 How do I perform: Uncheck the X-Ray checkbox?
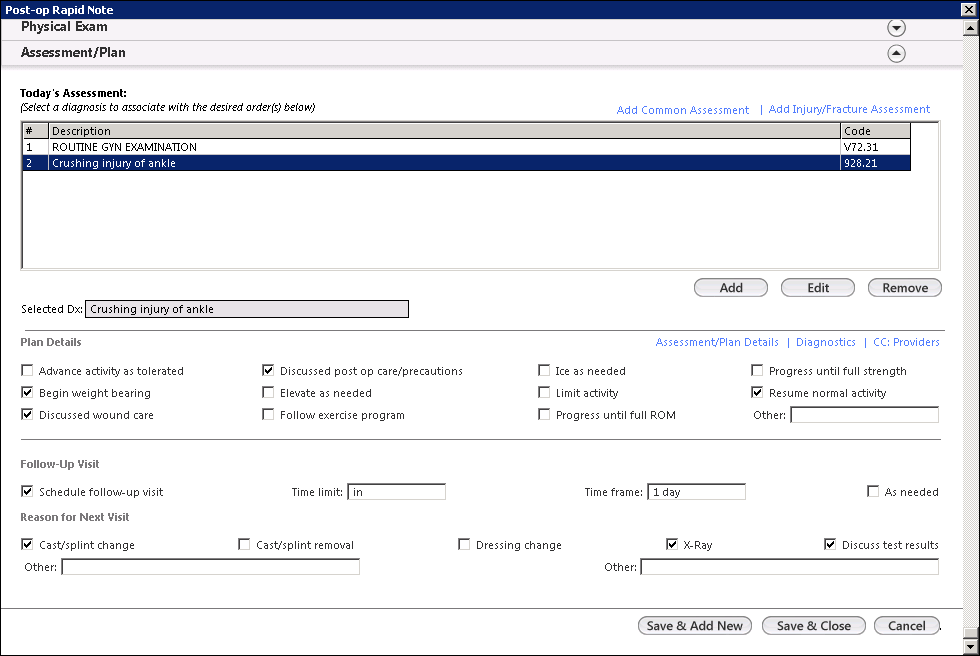pos(672,544)
